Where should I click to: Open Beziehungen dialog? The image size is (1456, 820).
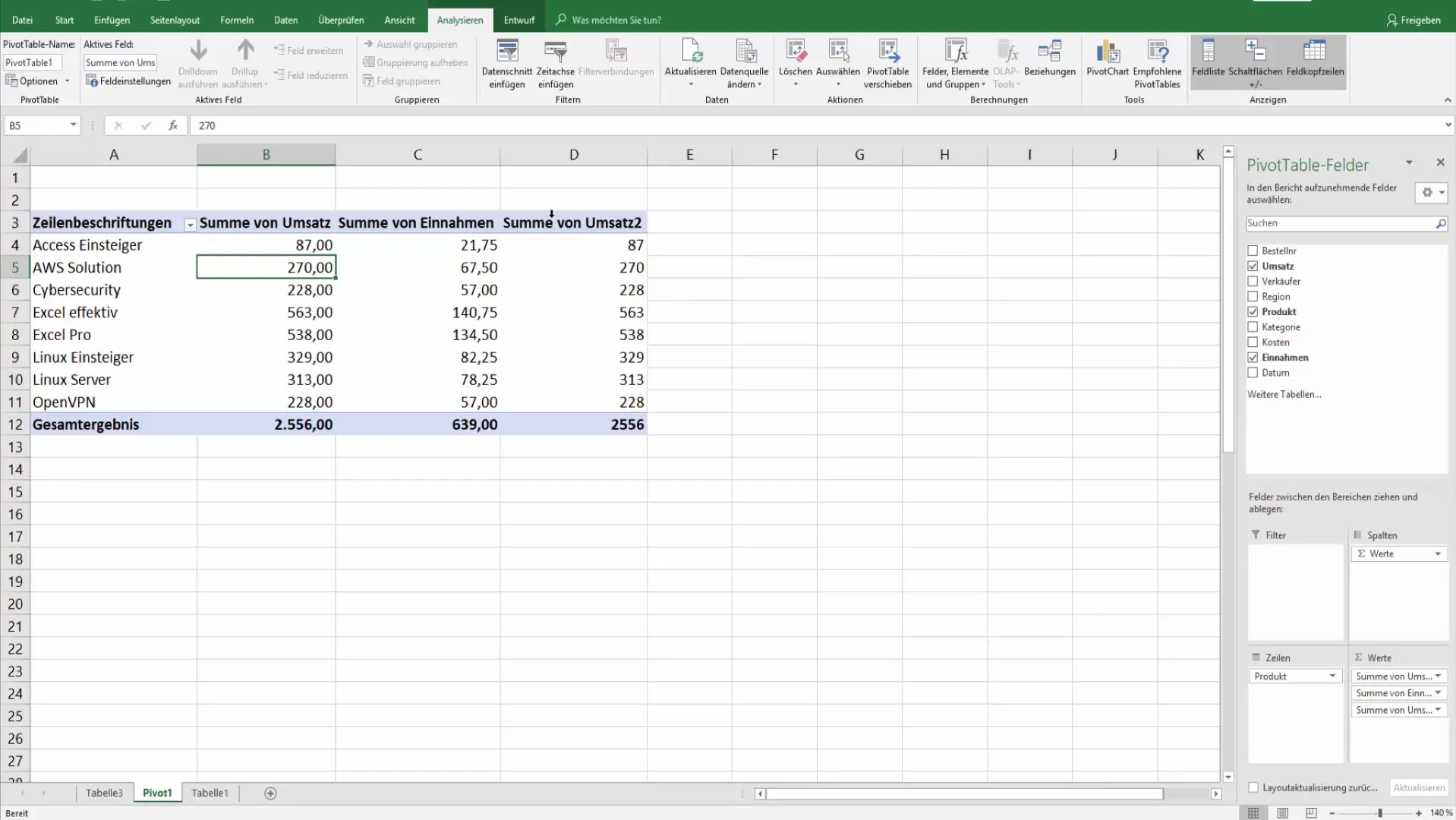click(x=1050, y=59)
